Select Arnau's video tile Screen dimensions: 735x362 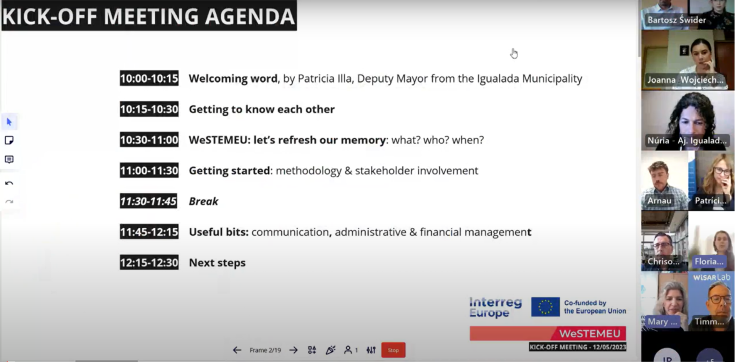[x=664, y=181]
